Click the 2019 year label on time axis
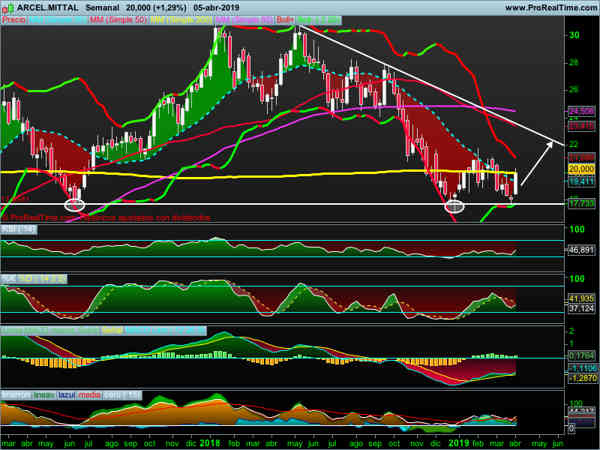The width and height of the screenshot is (600, 450). tap(458, 443)
